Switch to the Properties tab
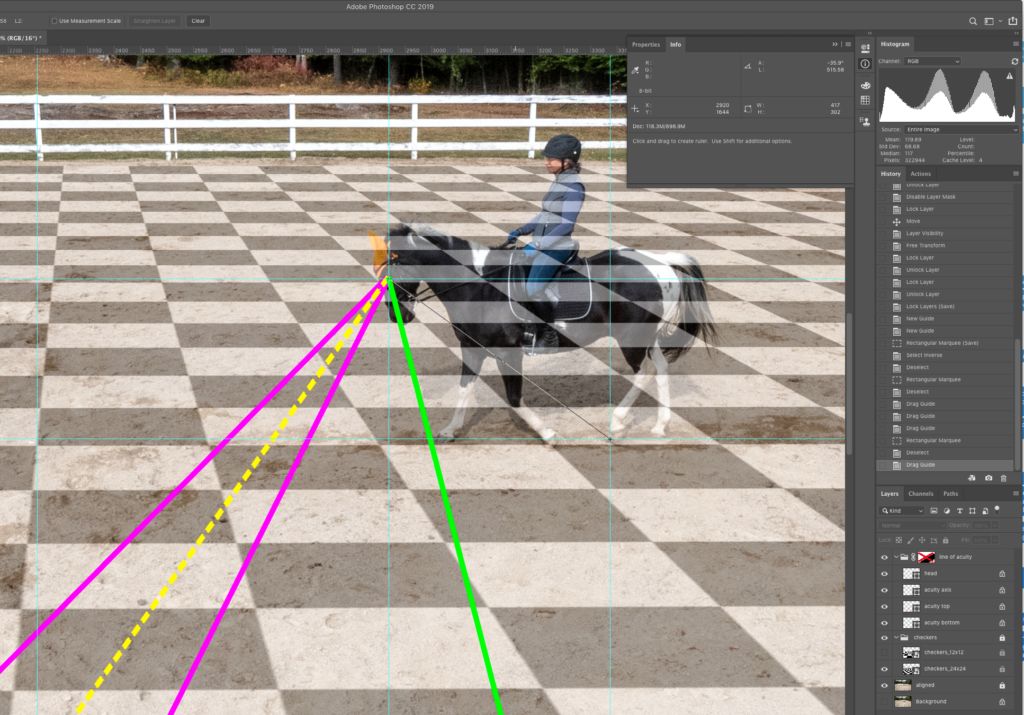The width and height of the screenshot is (1024, 715). 646,44
